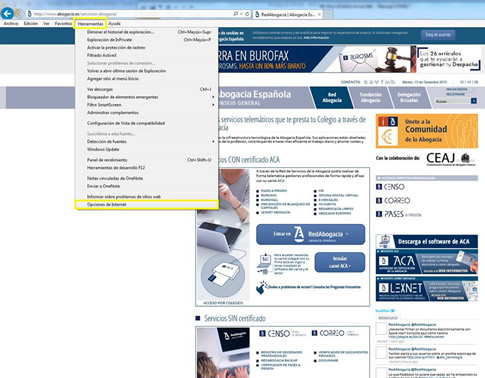
Task: Select the RedAbogacia tab
Action: 288,14
